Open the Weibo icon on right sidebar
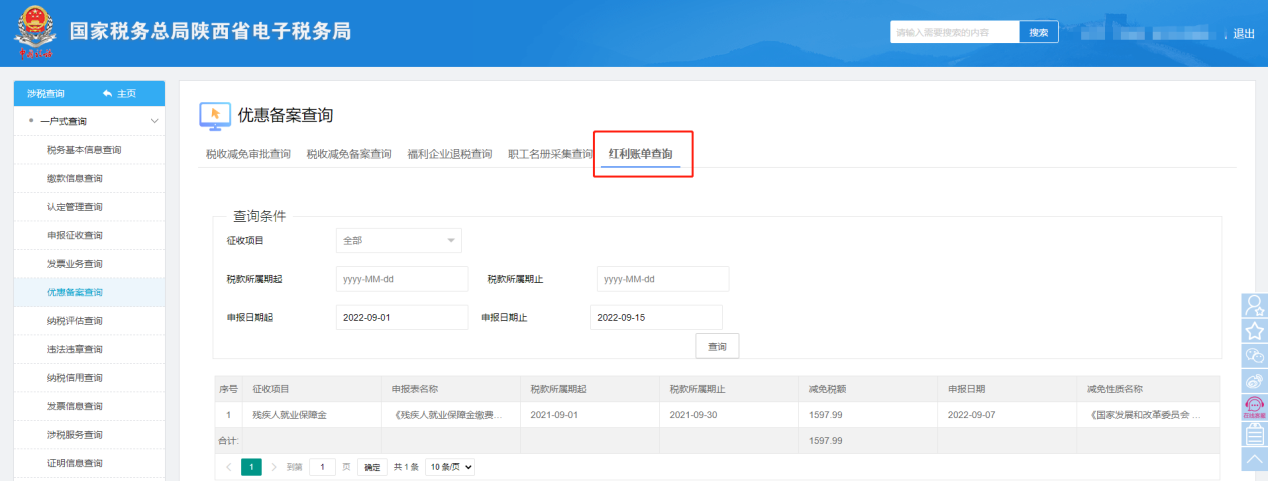The width and height of the screenshot is (1268, 481). (1254, 381)
